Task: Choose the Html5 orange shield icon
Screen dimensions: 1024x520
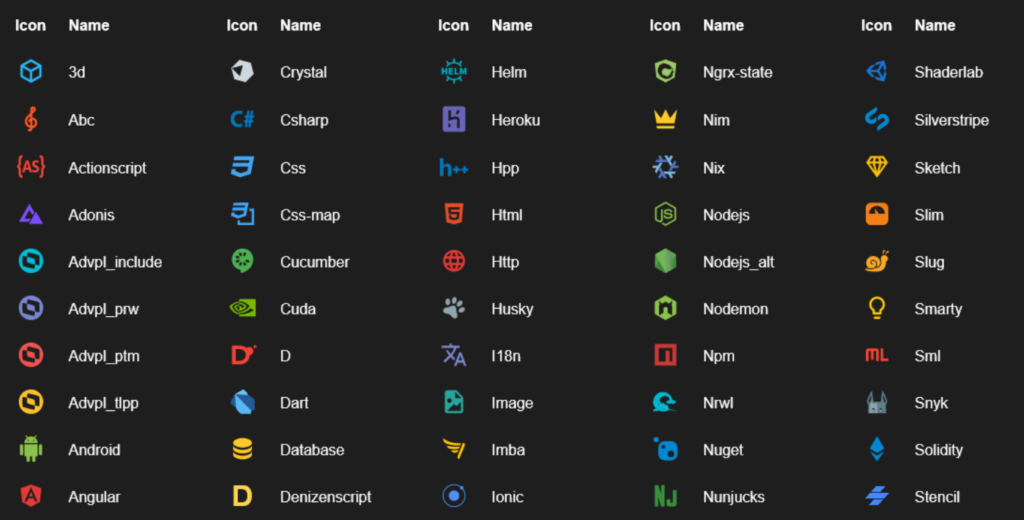Action: click(454, 214)
